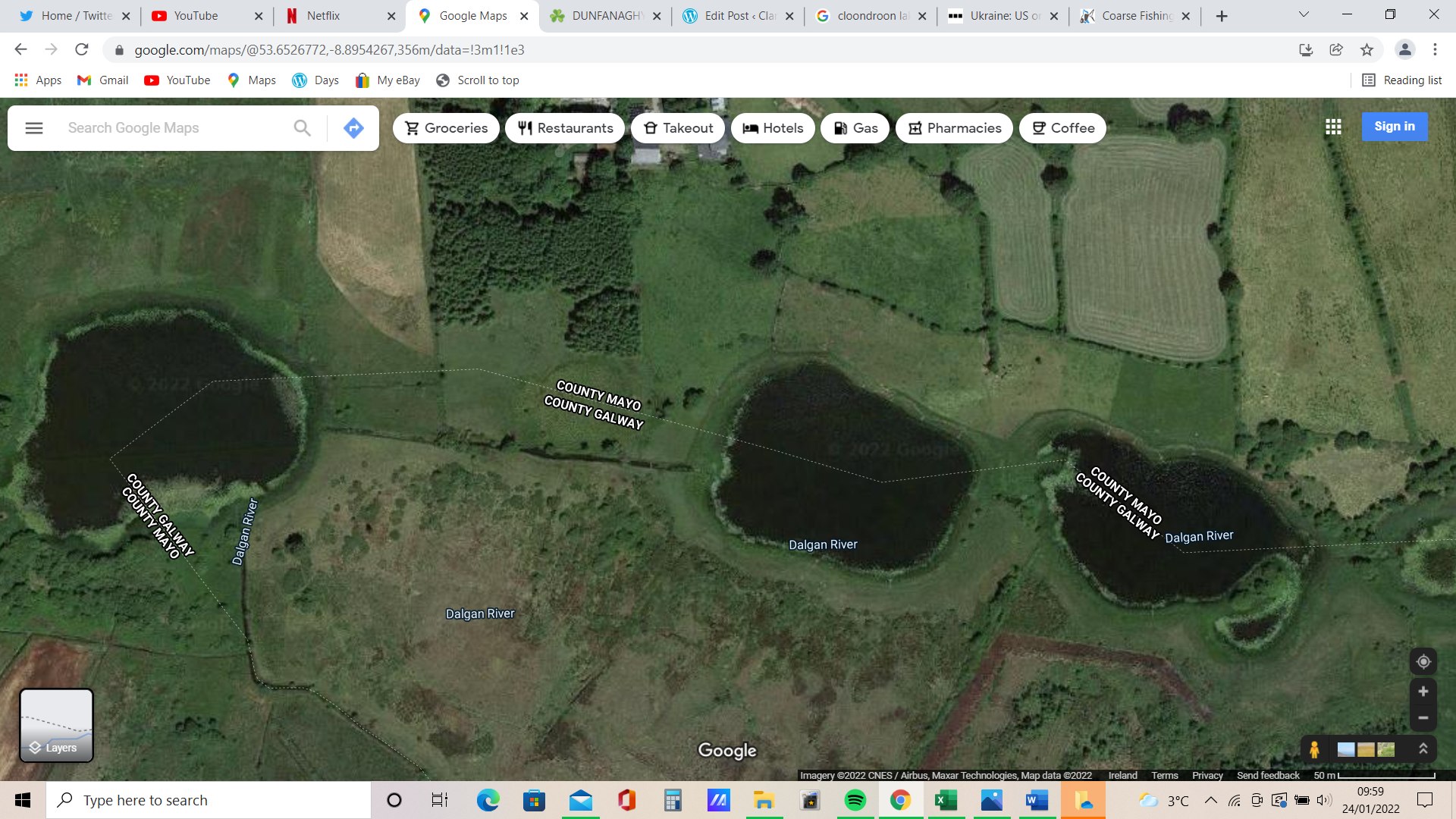The height and width of the screenshot is (819, 1456).
Task: Toggle the Layers map view thumbnail
Action: coord(56,725)
